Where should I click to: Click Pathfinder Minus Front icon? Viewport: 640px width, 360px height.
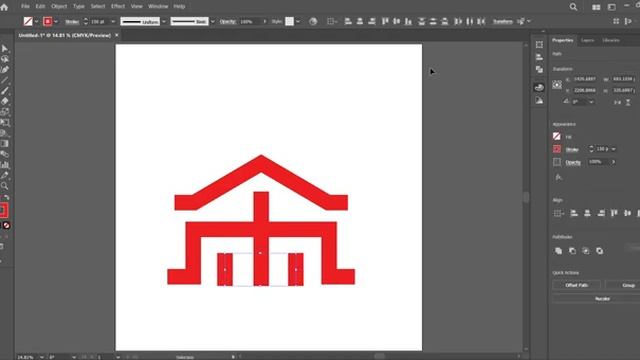[x=572, y=251]
